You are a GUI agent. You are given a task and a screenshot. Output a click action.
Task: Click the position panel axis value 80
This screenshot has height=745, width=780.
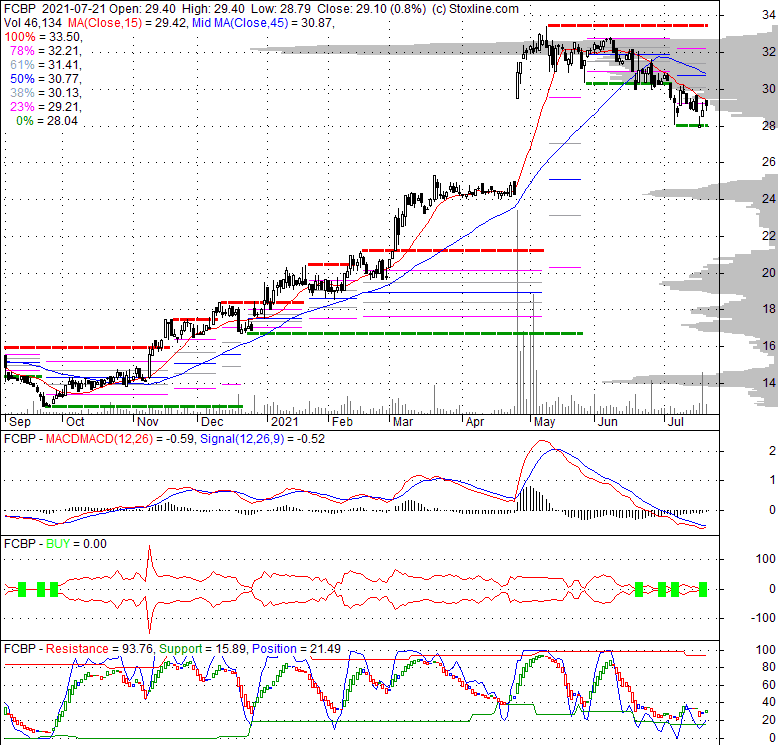coord(769,667)
